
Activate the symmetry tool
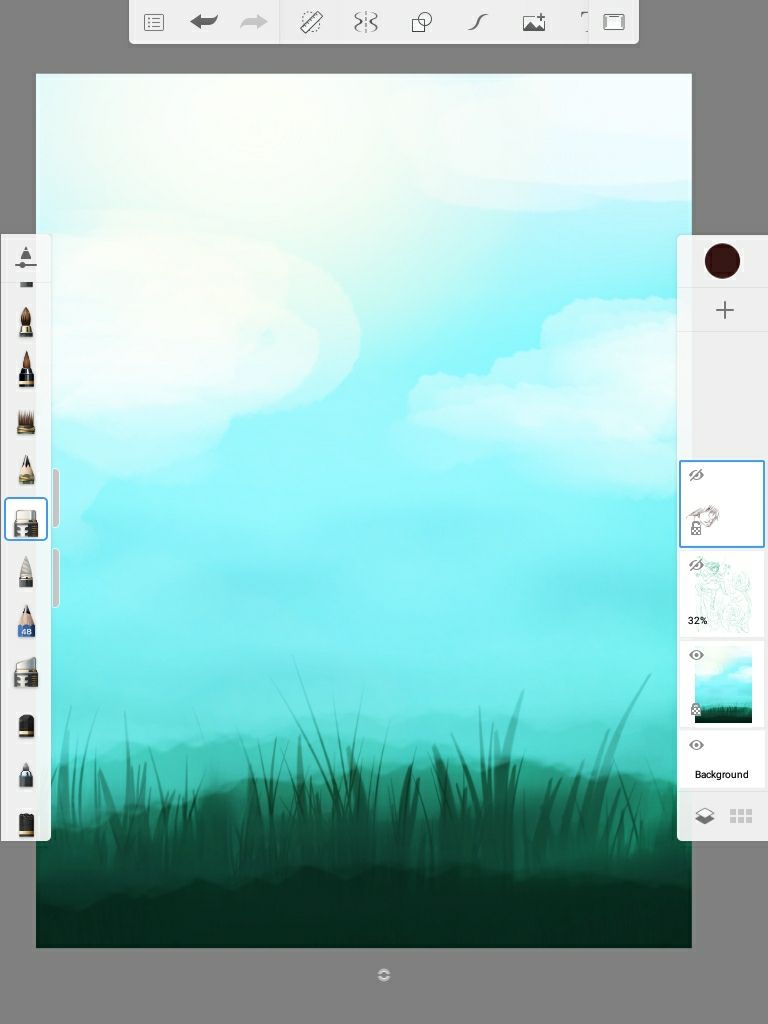pos(366,23)
